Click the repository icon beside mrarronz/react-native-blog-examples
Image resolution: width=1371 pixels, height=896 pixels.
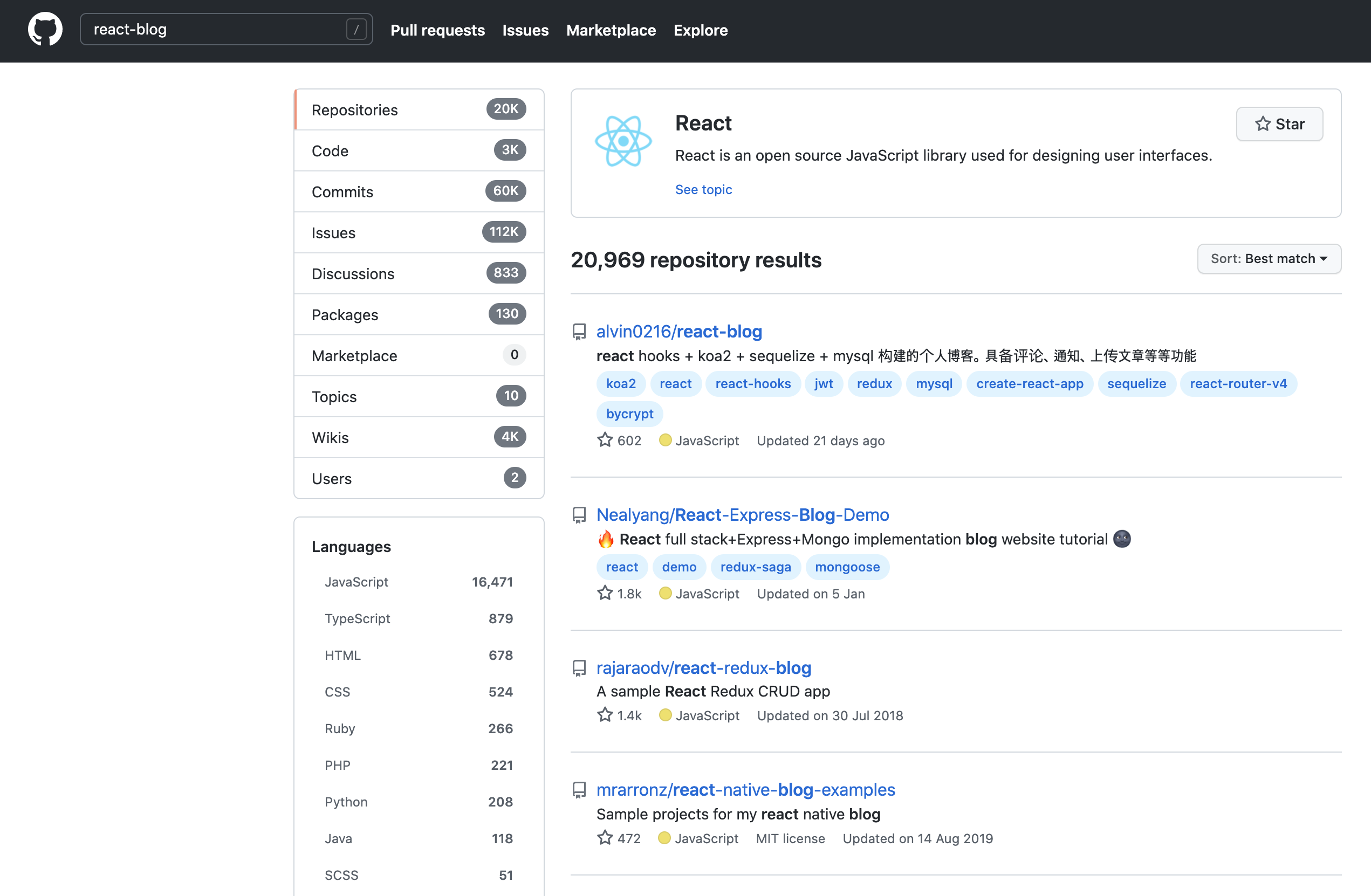click(x=579, y=790)
